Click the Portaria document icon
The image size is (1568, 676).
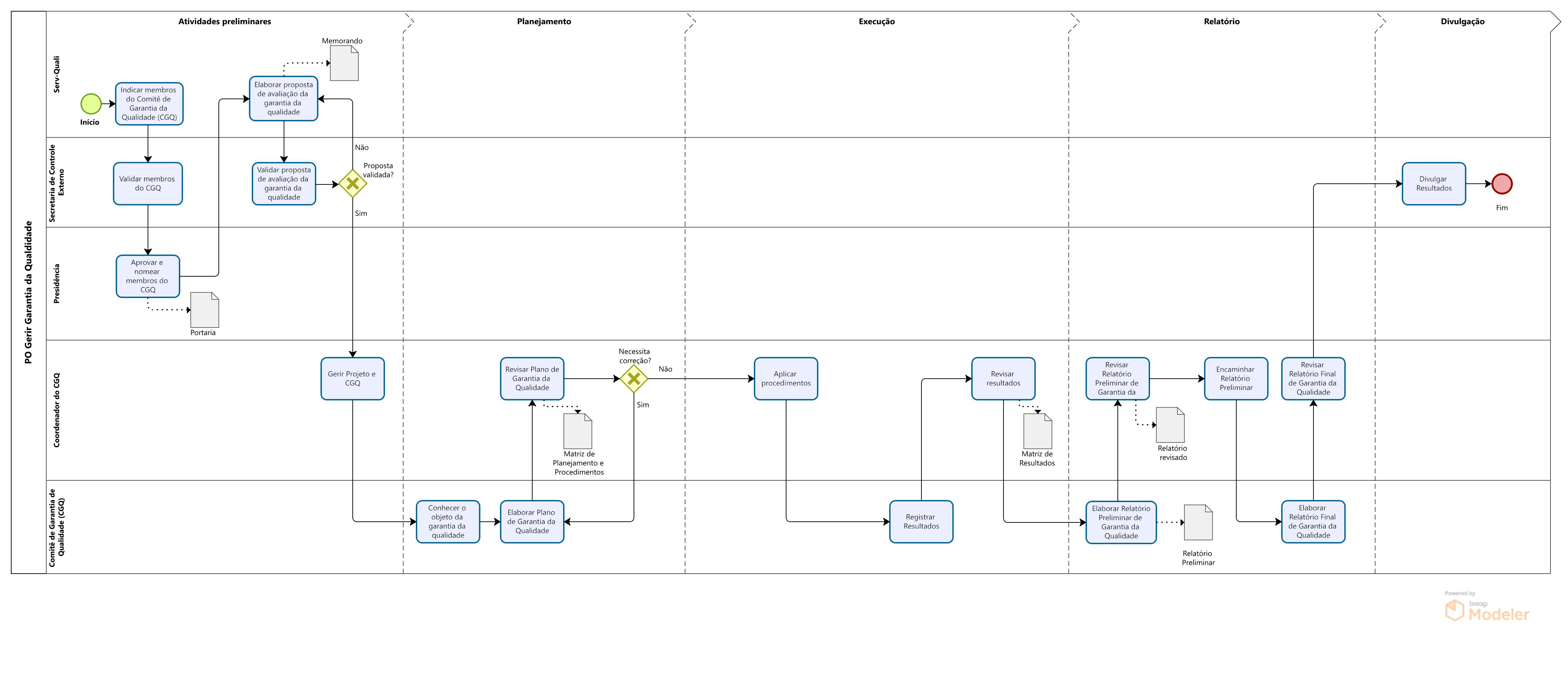click(204, 310)
